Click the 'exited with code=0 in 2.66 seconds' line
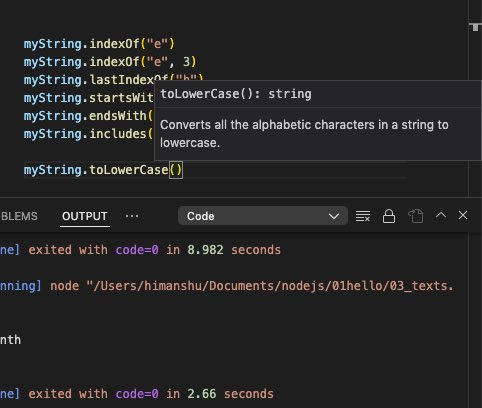482x408 pixels. click(151, 394)
